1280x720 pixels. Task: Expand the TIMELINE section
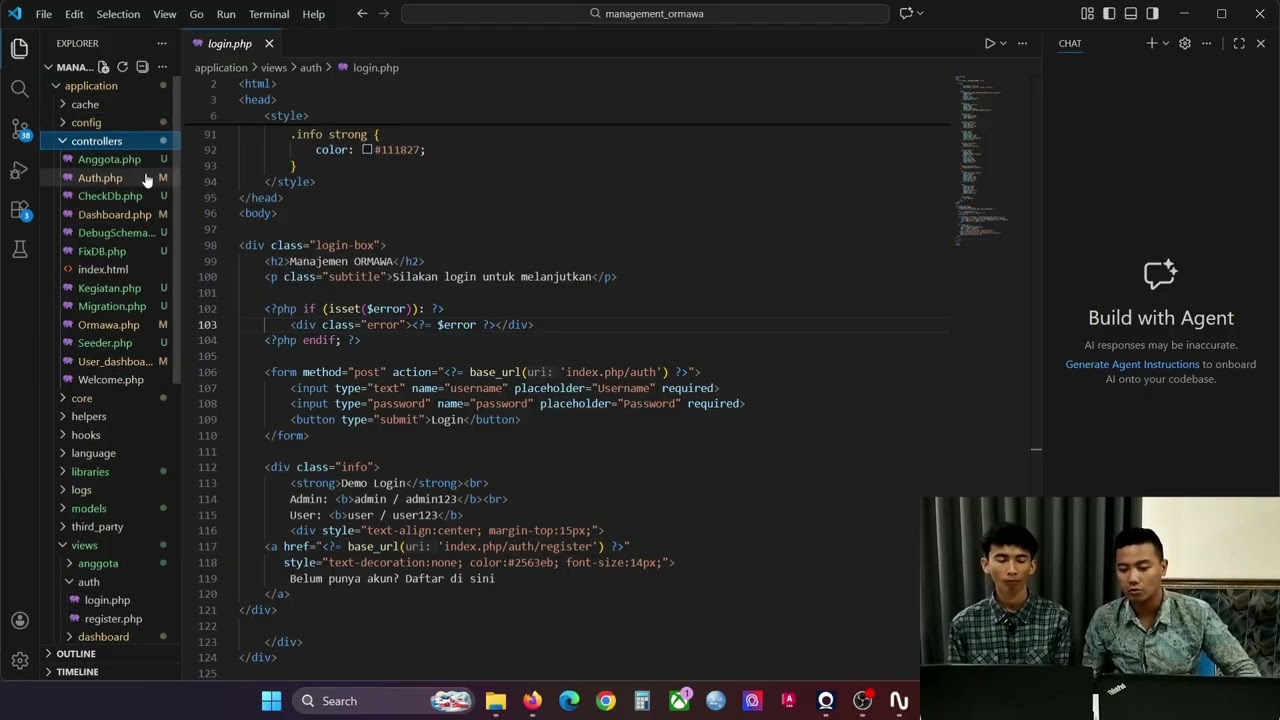[x=110, y=672]
